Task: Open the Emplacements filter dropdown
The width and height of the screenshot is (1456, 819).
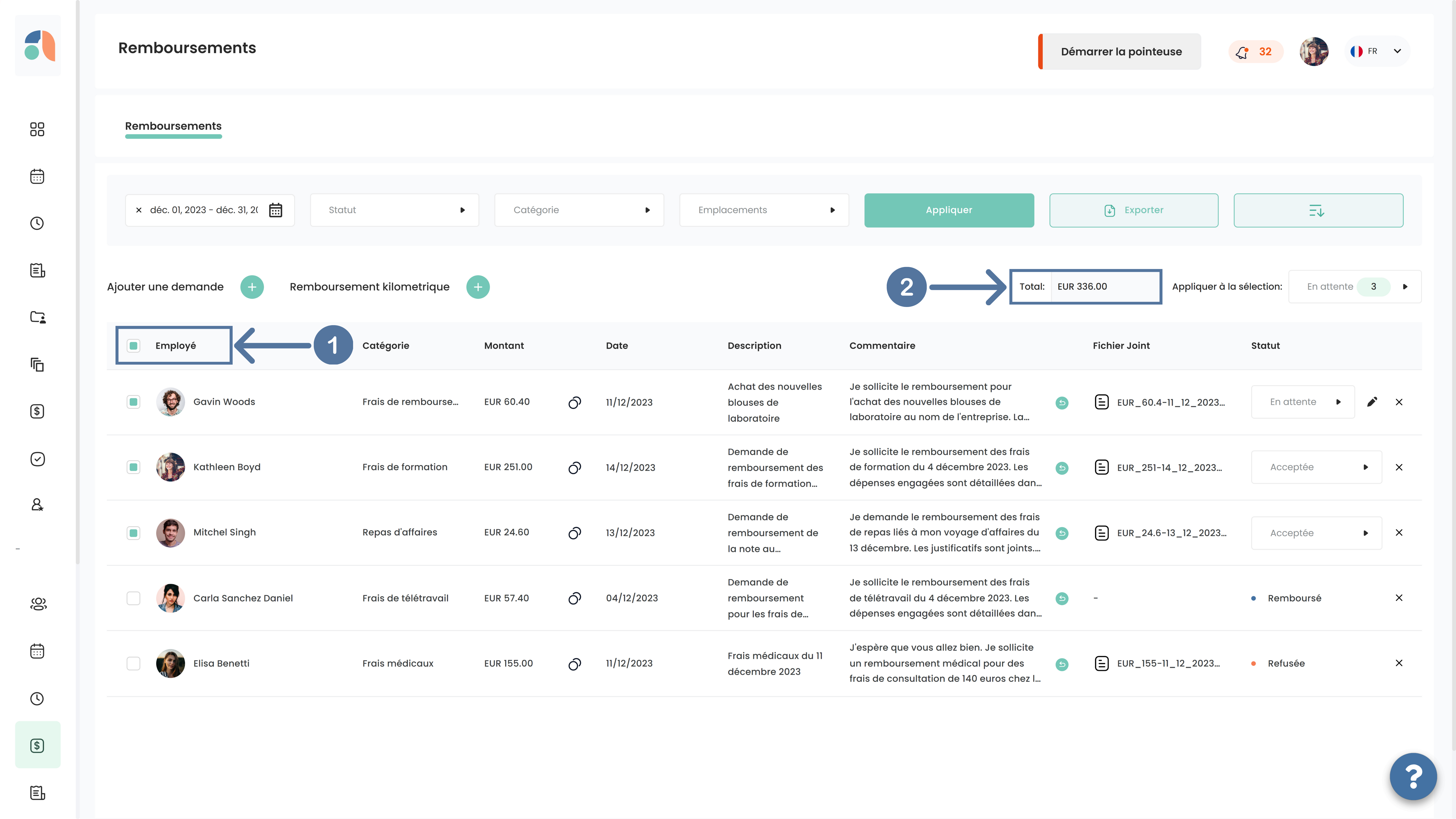Action: (x=764, y=210)
